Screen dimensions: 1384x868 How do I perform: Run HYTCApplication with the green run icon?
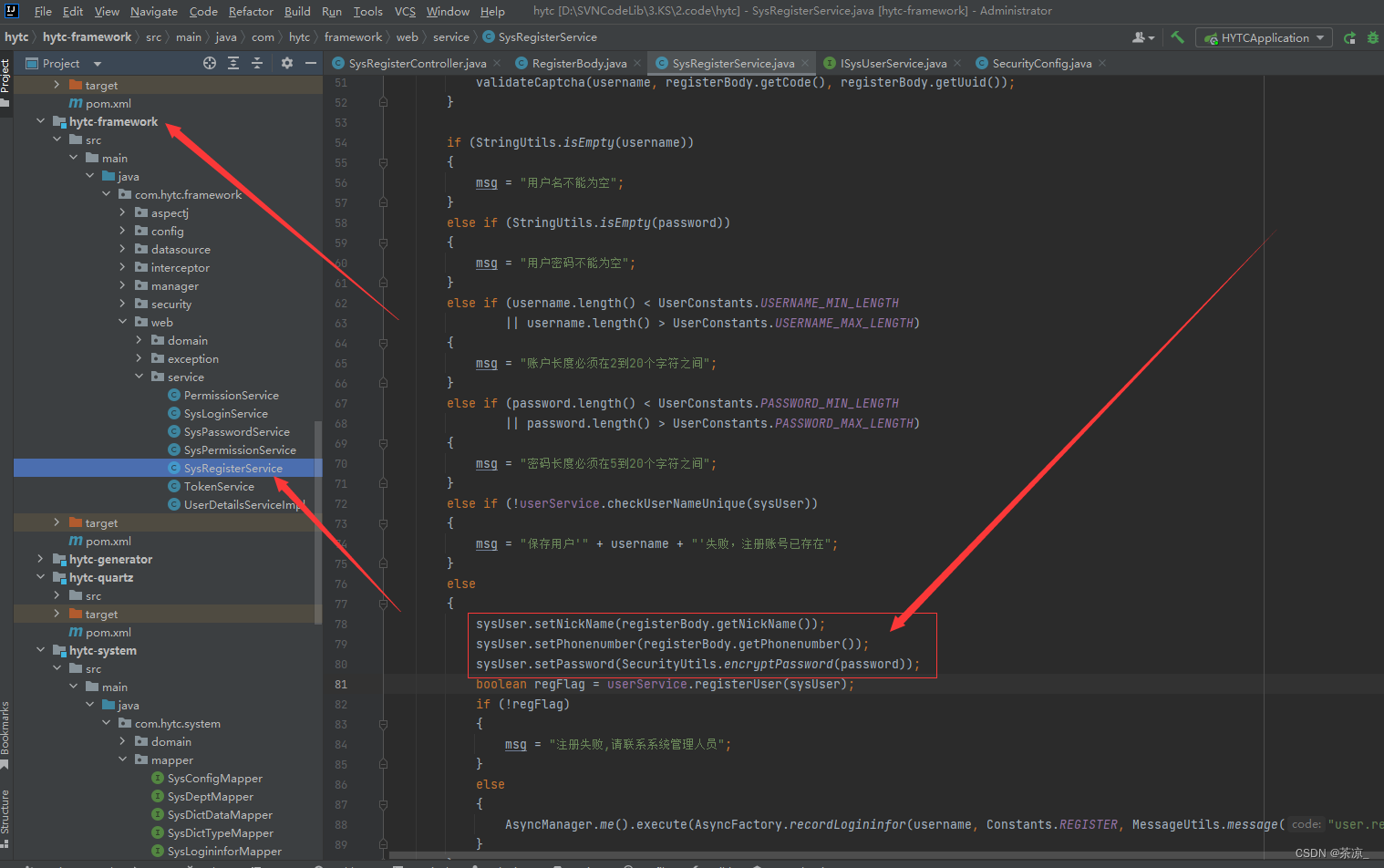click(1349, 36)
